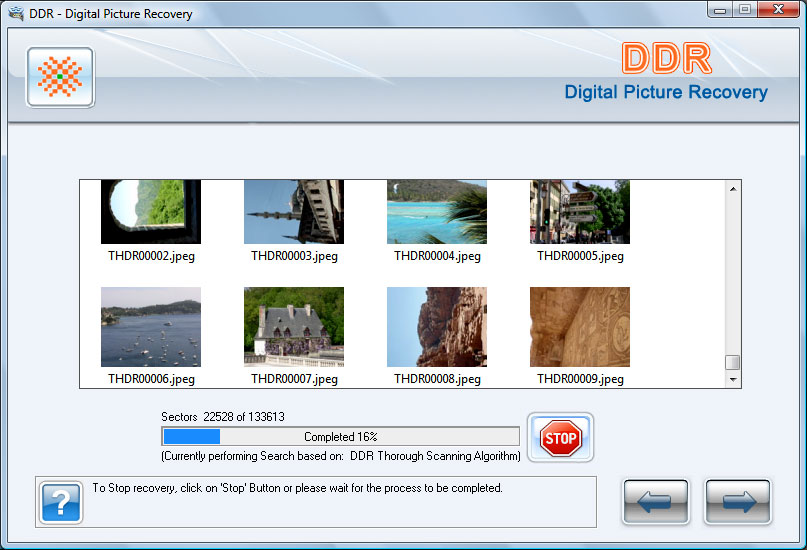The width and height of the screenshot is (807, 550).
Task: Select thumbnail of THDR00007.jpeg stone house
Action: 294,327
